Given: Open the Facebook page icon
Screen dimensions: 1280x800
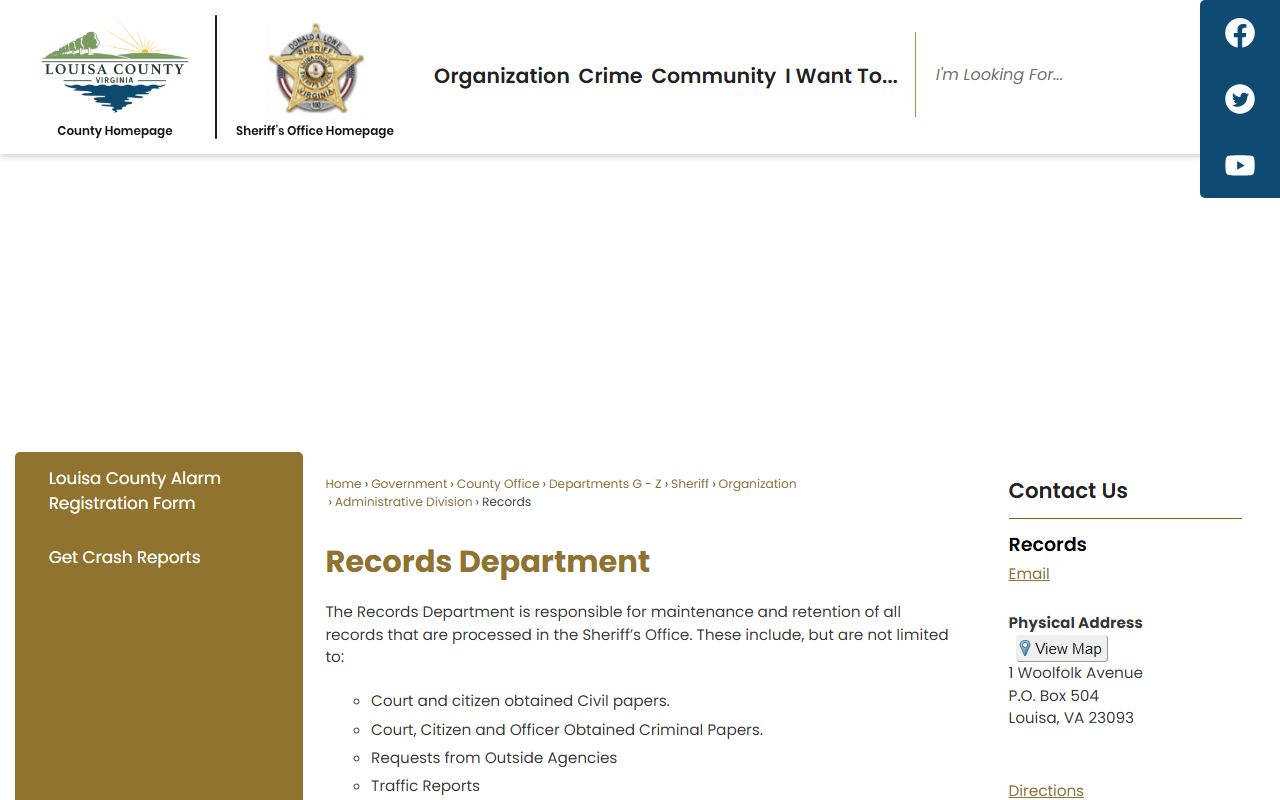Looking at the screenshot, I should click(1240, 33).
